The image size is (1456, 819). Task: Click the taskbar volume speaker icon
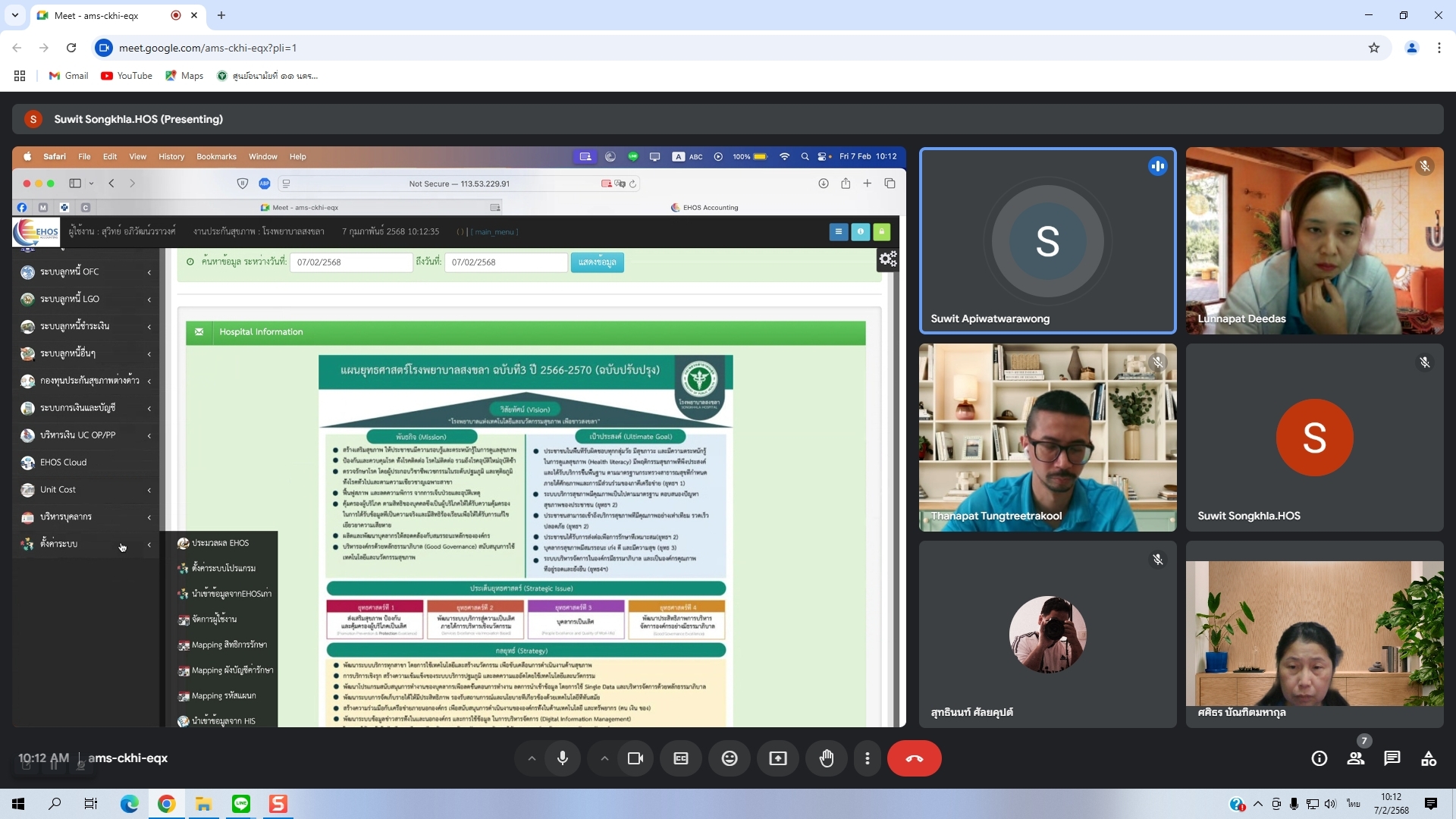click(1330, 804)
